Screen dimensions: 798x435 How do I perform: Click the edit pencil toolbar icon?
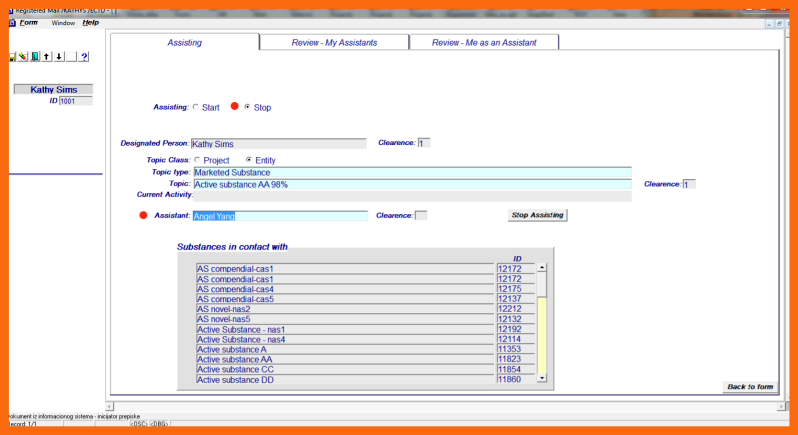point(23,57)
